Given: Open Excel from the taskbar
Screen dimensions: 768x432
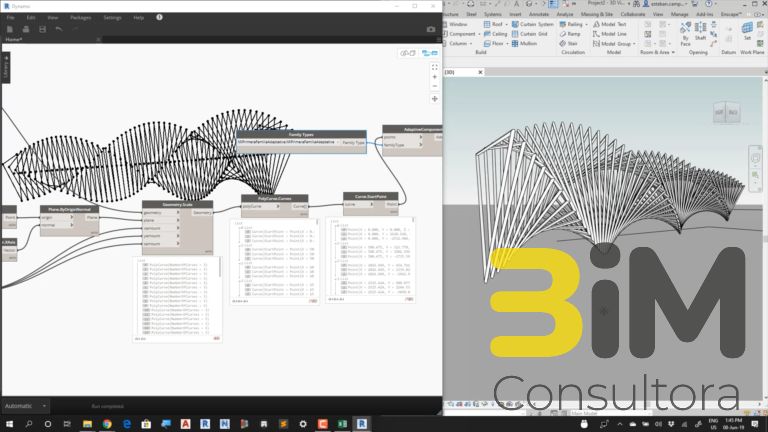Looking at the screenshot, I should click(x=342, y=424).
